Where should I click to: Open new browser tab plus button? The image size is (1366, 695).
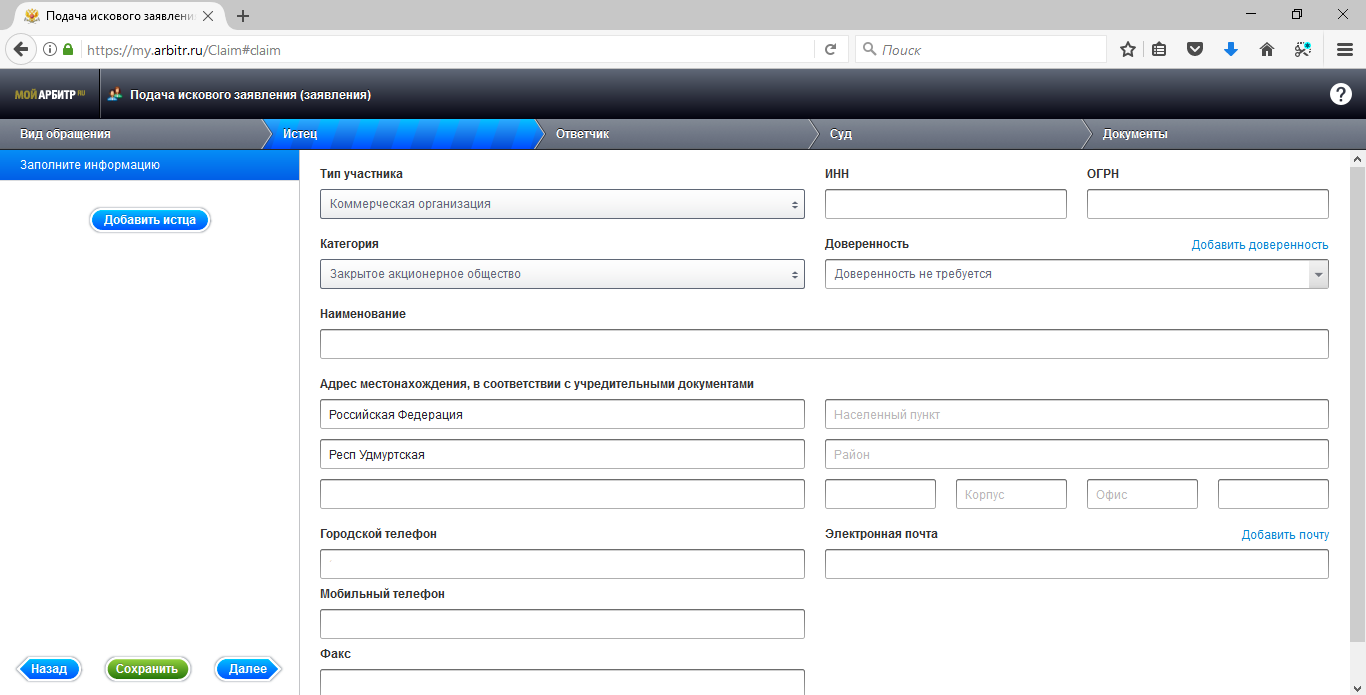243,16
